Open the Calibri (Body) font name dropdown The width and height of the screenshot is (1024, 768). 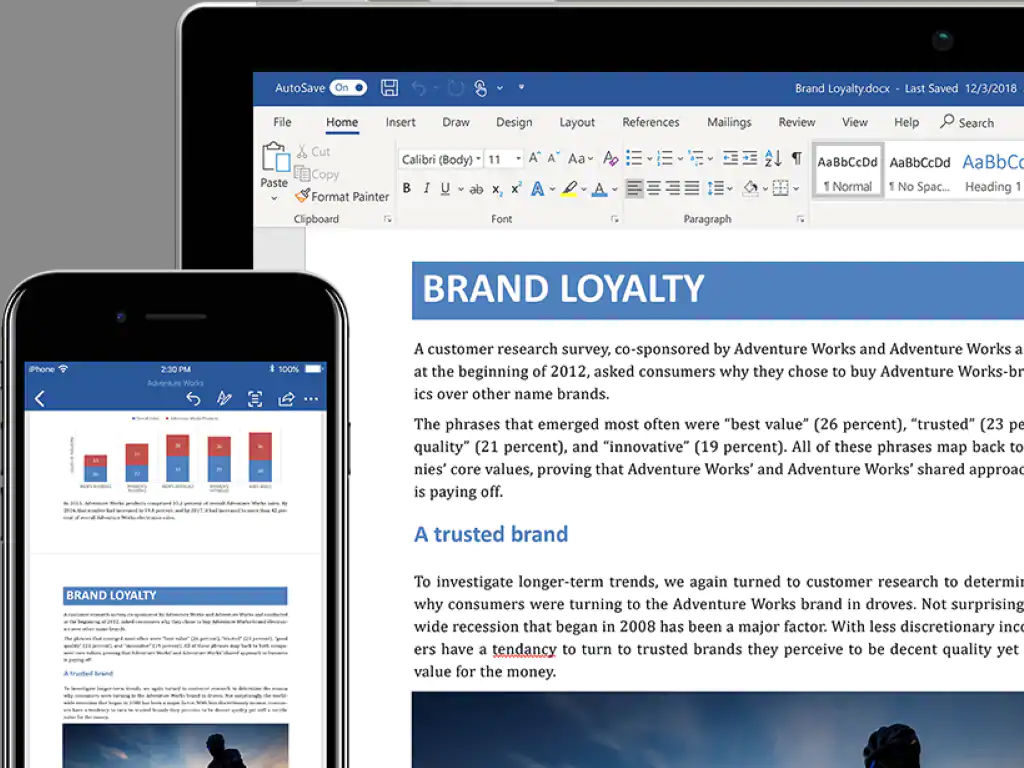tap(478, 159)
